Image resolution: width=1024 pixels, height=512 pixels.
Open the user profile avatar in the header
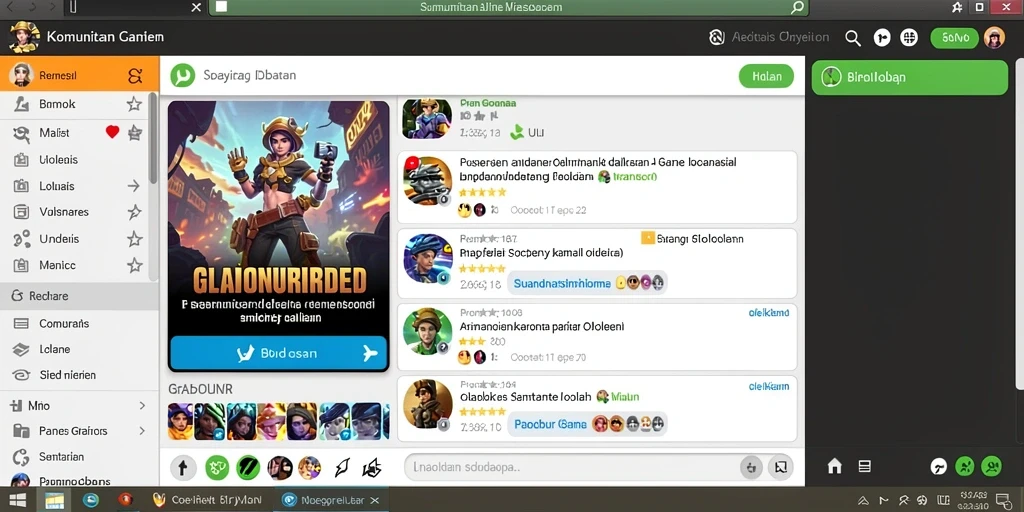(994, 38)
